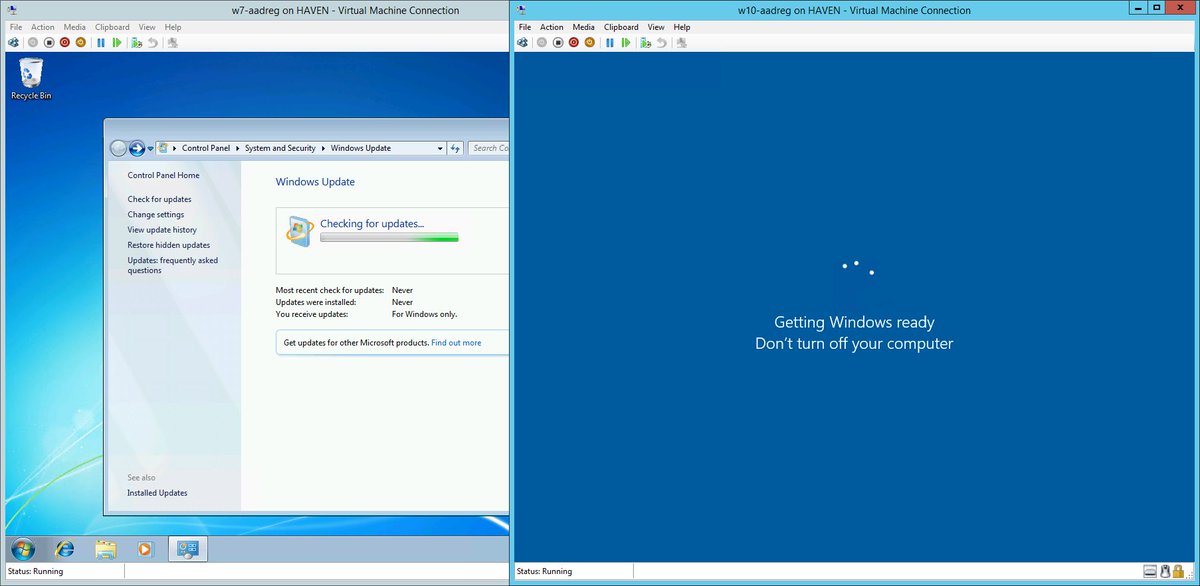This screenshot has width=1200, height=586.
Task: Click Revert icon in w7-aadreg toolbar
Action: coord(152,42)
